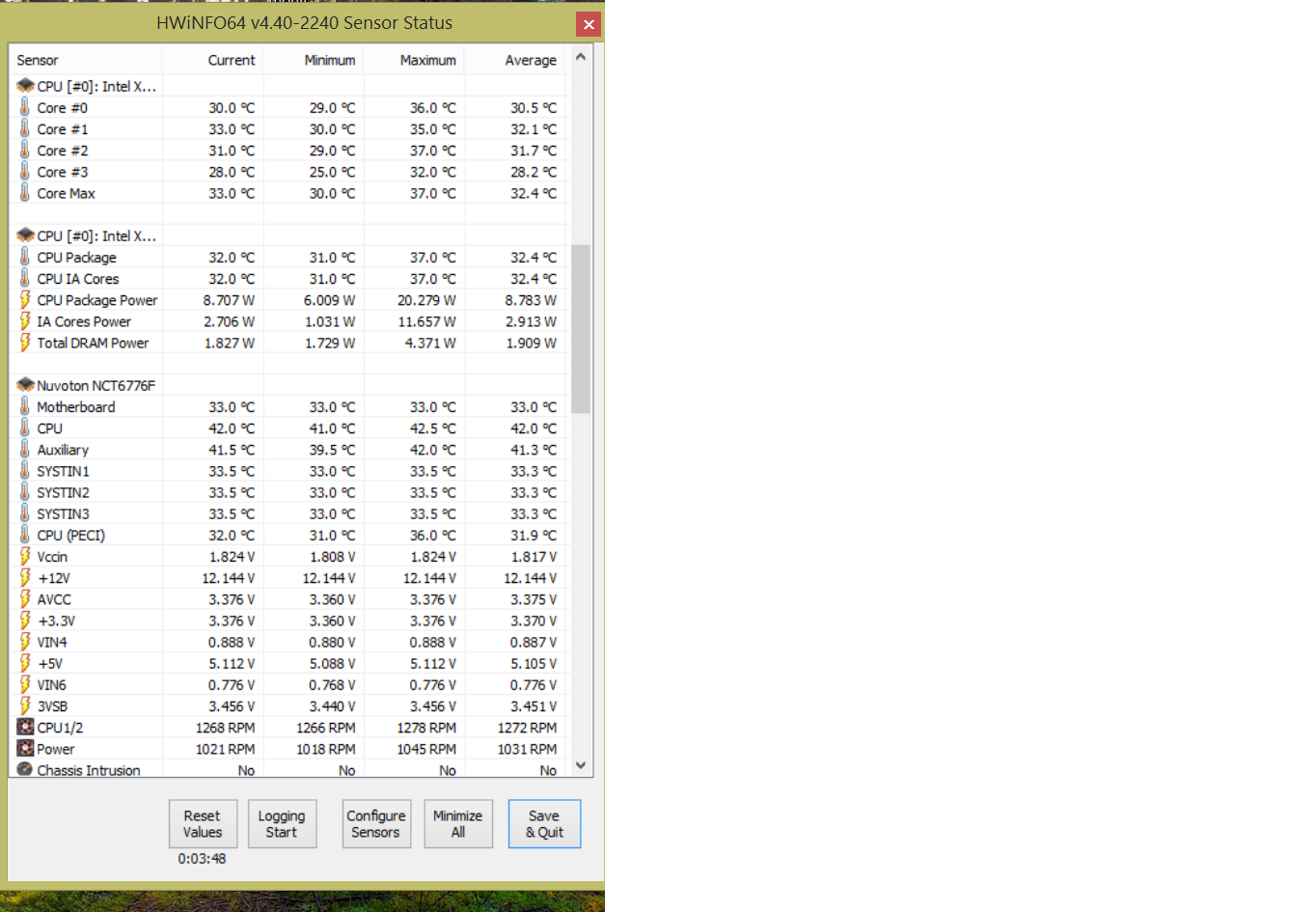Click the 1.824 V current Vccin value
The width and height of the screenshot is (1316, 912).
[x=232, y=557]
